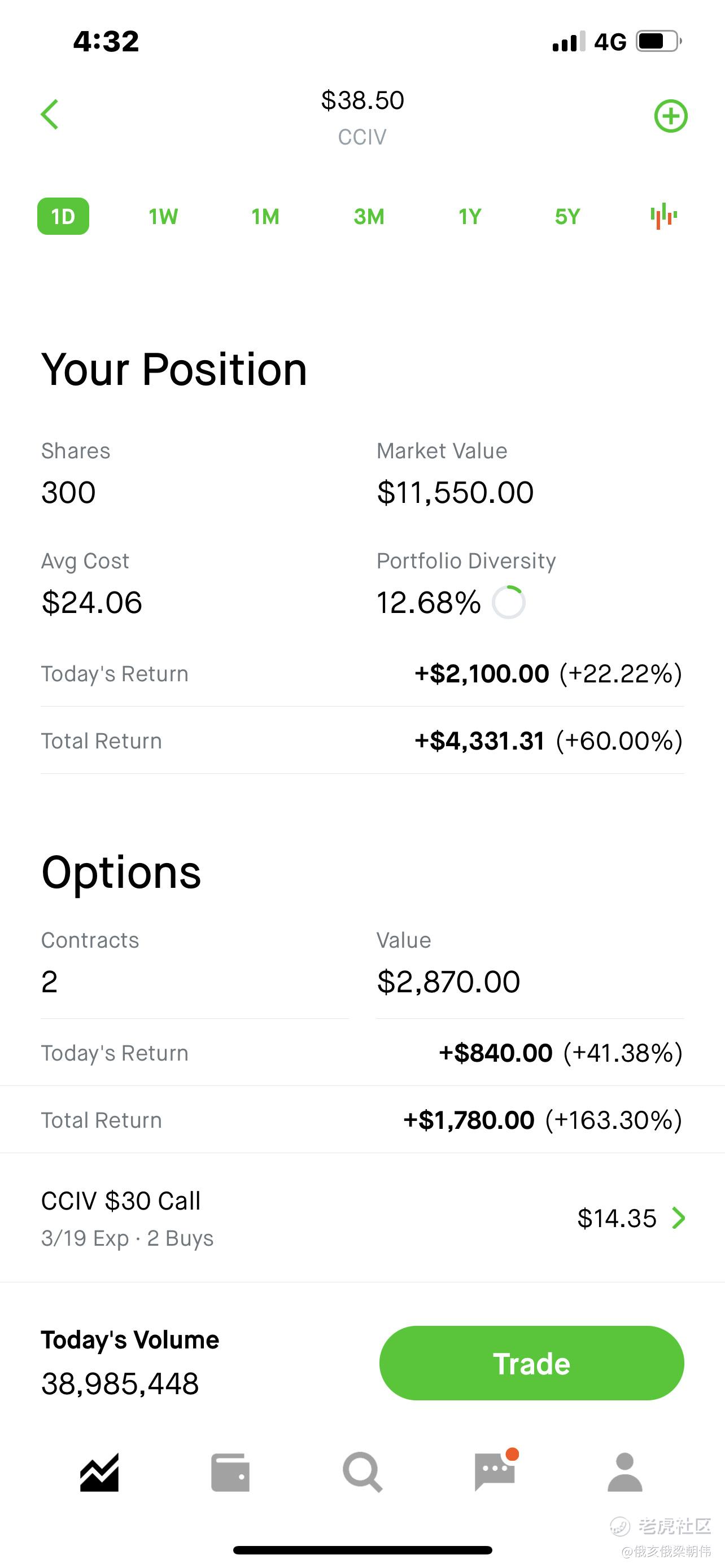Expand the CCIV $30 Call row
Viewport: 725px width, 1568px height.
coord(362,1218)
